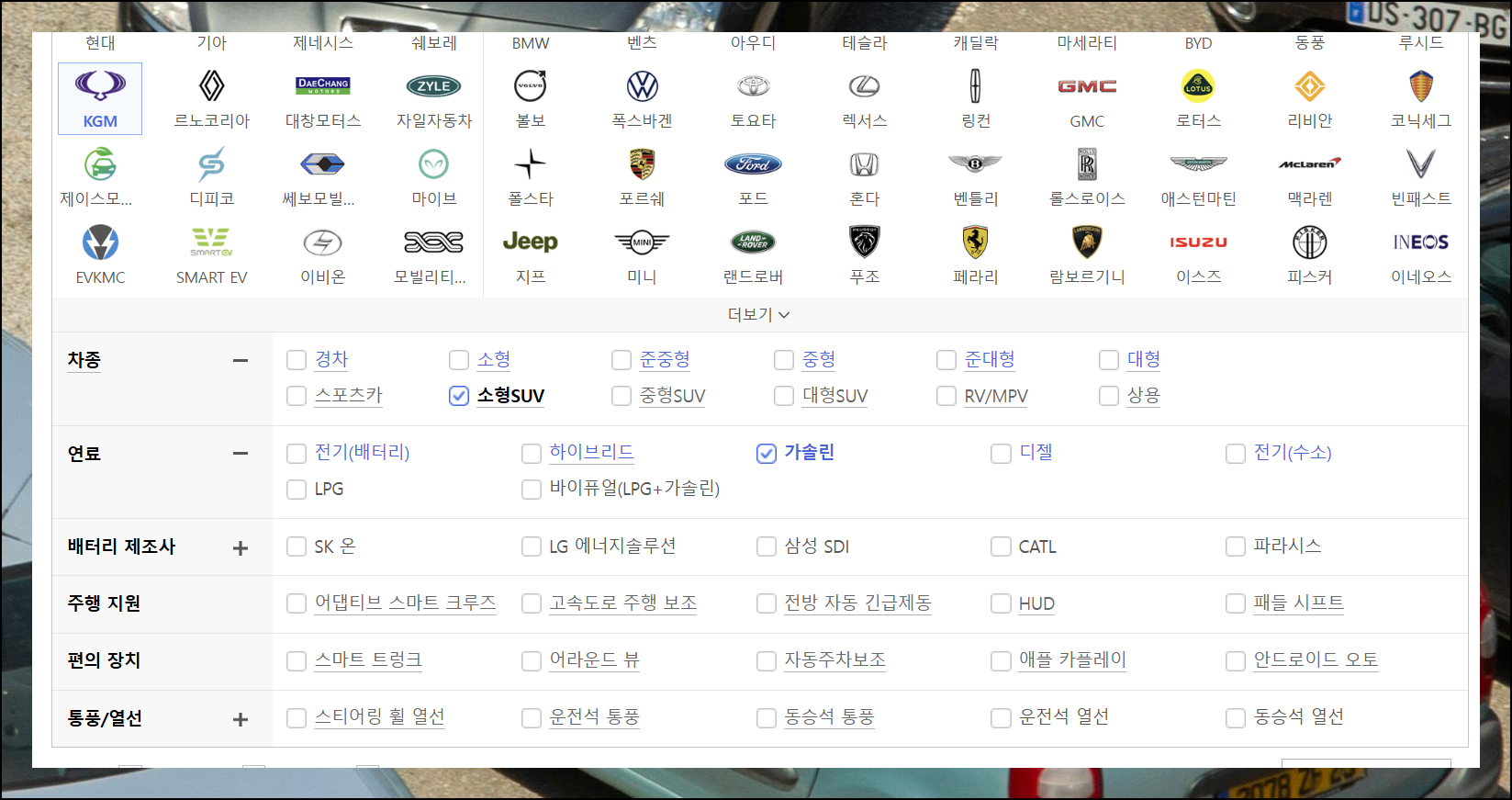Click the 주행 지원 section heading
1512x800 pixels.
tap(104, 603)
